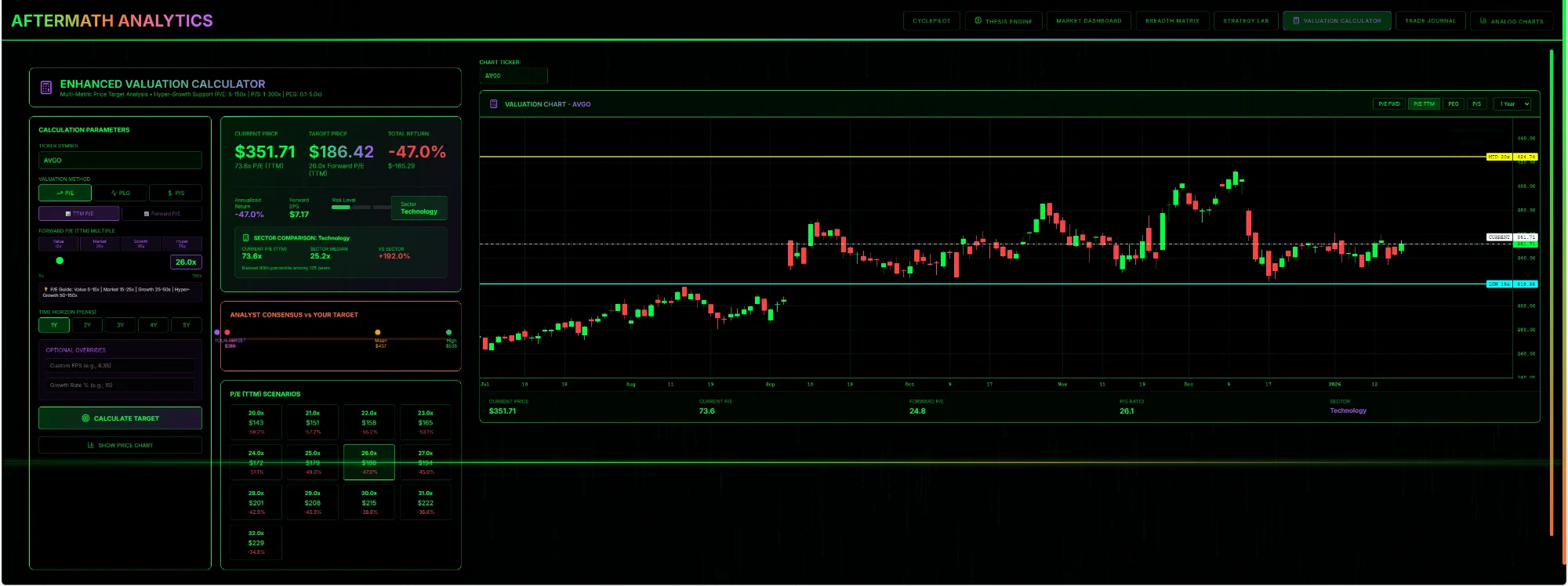Click the chart icon on Show Price Chart
1568x586 pixels.
point(91,445)
